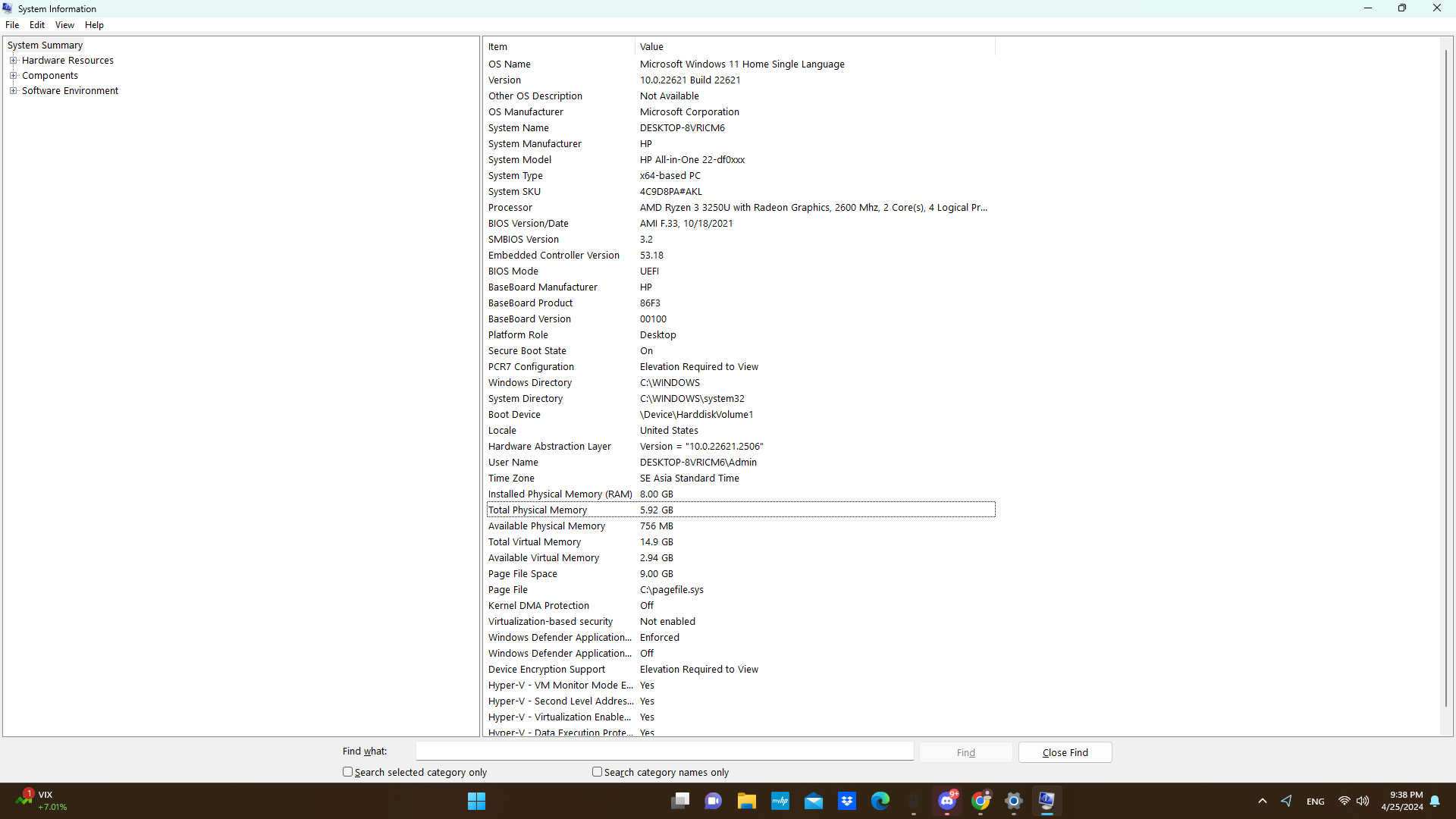Expand the Hardware Resources node
Screen dimensions: 1456x819
click(x=13, y=61)
